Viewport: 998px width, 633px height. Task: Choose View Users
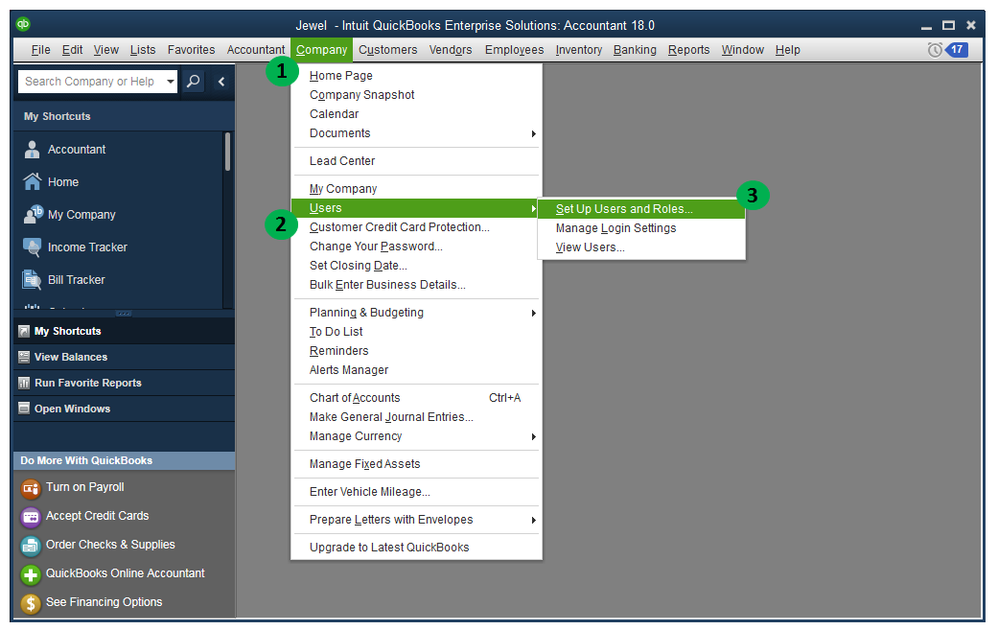(642, 247)
